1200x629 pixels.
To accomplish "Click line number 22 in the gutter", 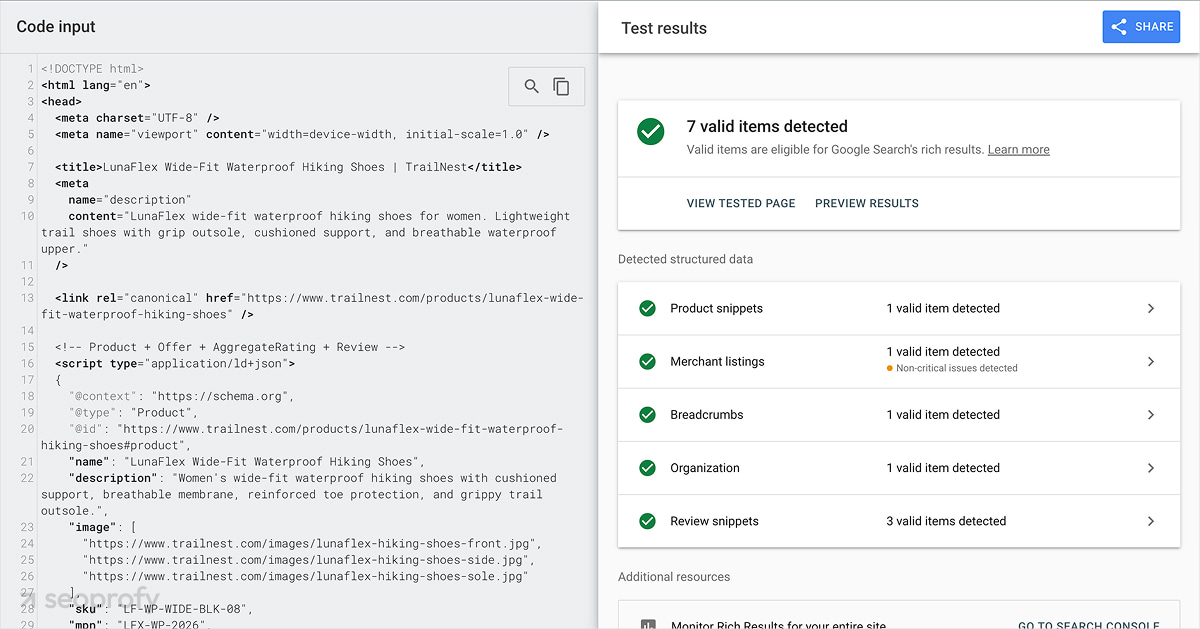I will pyautogui.click(x=27, y=478).
